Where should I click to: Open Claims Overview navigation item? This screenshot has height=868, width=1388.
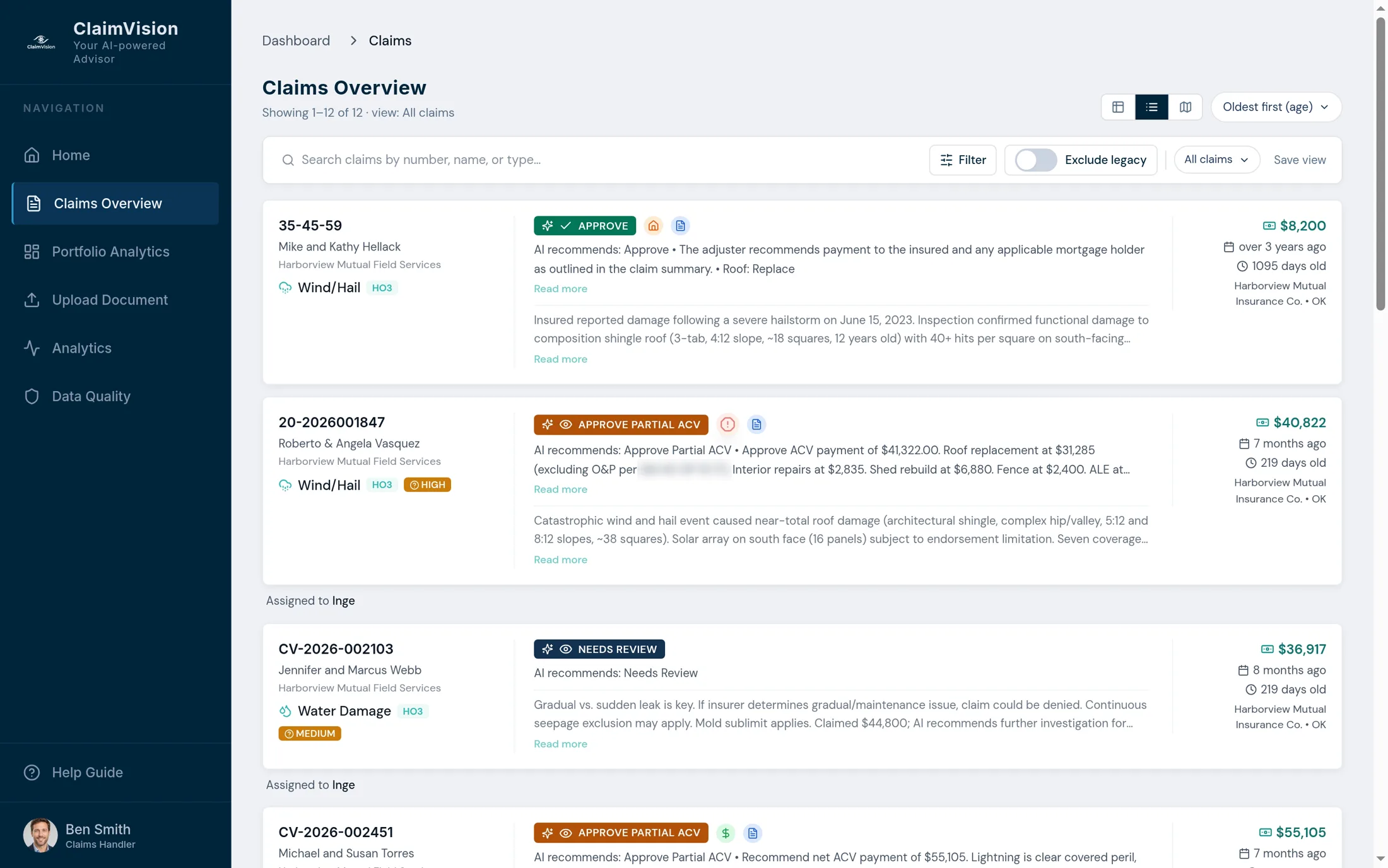(x=115, y=204)
